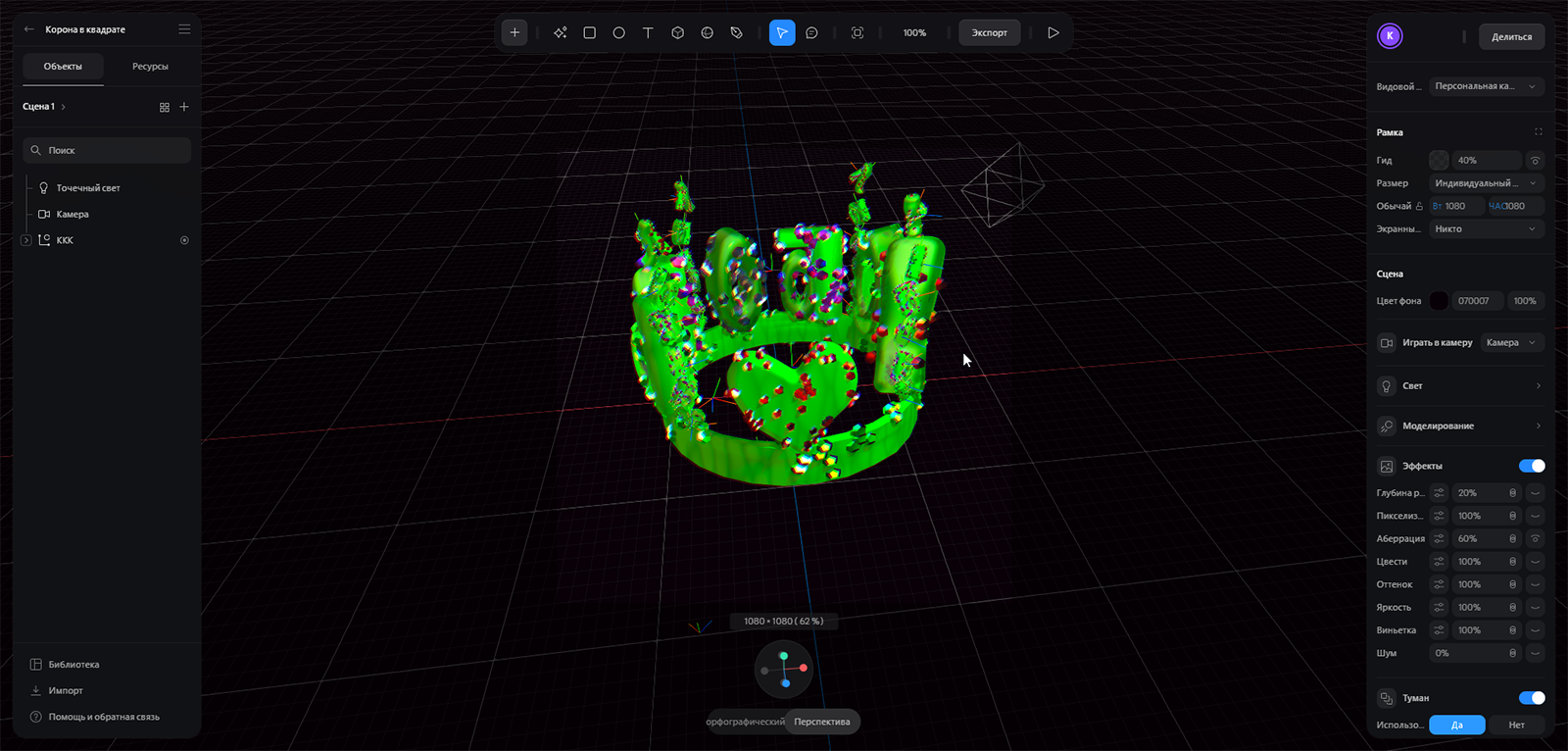Expand the ККК group in object tree
Image resolution: width=1568 pixels, height=751 pixels.
[26, 240]
